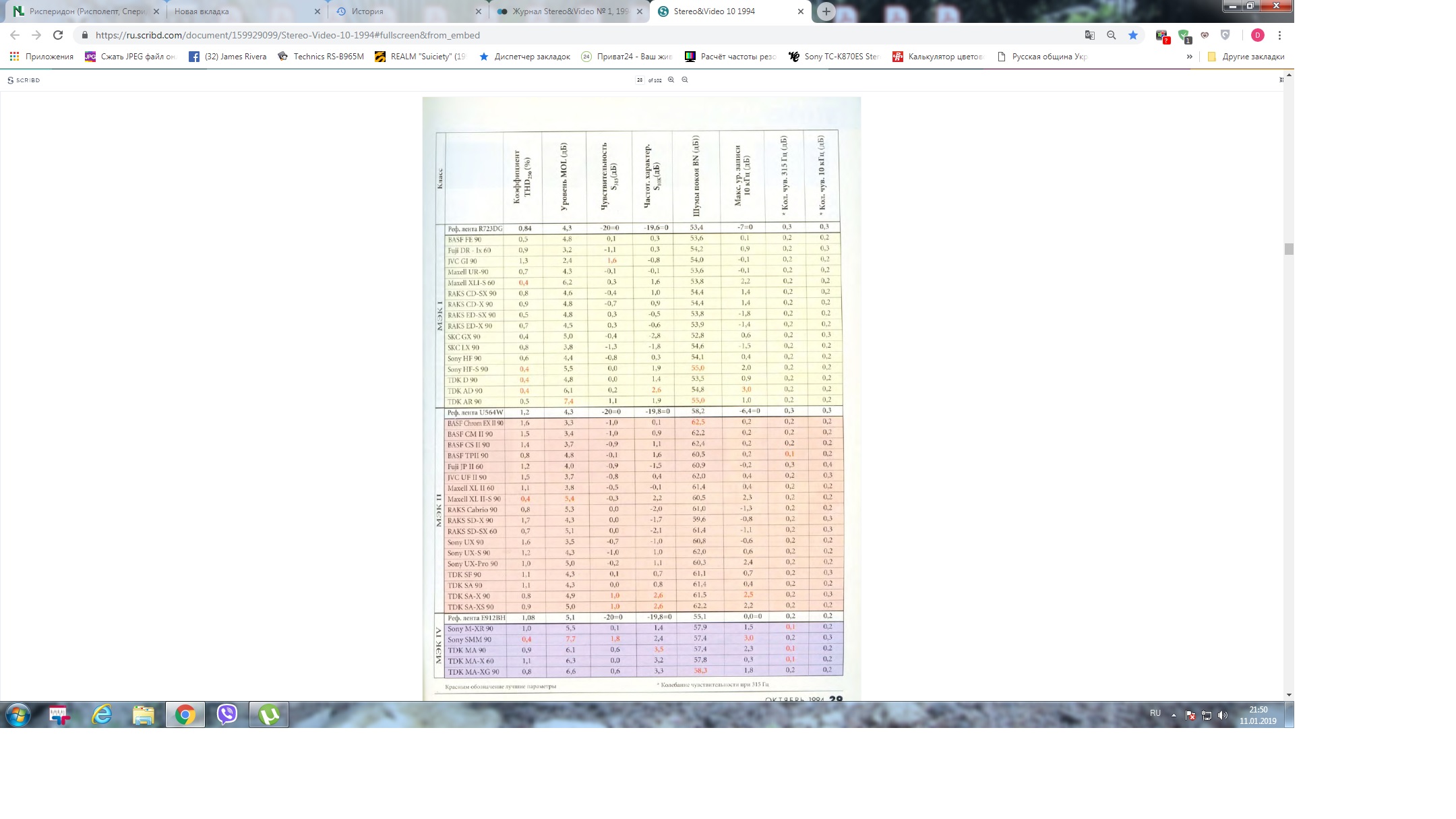Screen dimensions: 1456x819
Task: Click the vertical scrollbar thumb
Action: pyautogui.click(x=1288, y=249)
